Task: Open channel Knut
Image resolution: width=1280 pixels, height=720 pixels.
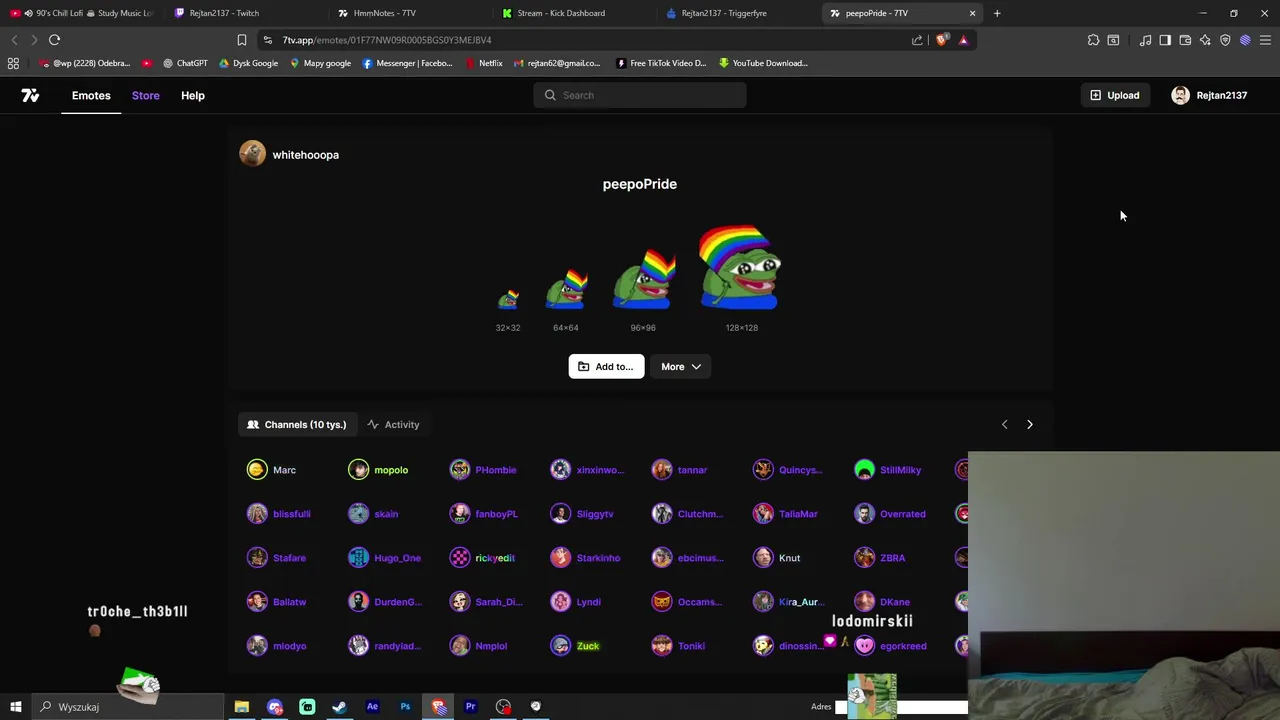Action: pyautogui.click(x=777, y=558)
